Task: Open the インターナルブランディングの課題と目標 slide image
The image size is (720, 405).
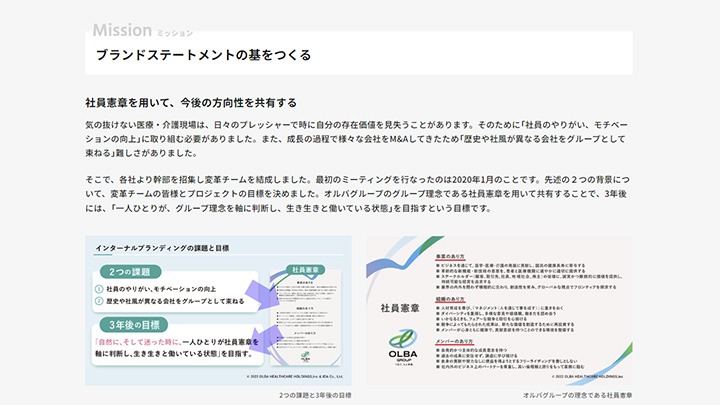Action: 219,310
